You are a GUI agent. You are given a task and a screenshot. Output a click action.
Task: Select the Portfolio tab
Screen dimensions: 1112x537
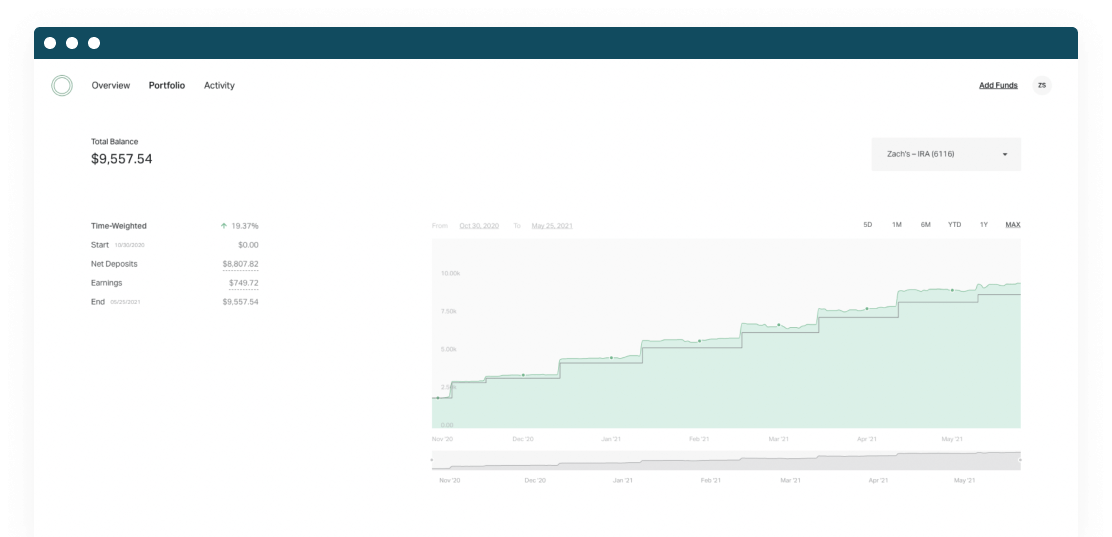point(167,86)
